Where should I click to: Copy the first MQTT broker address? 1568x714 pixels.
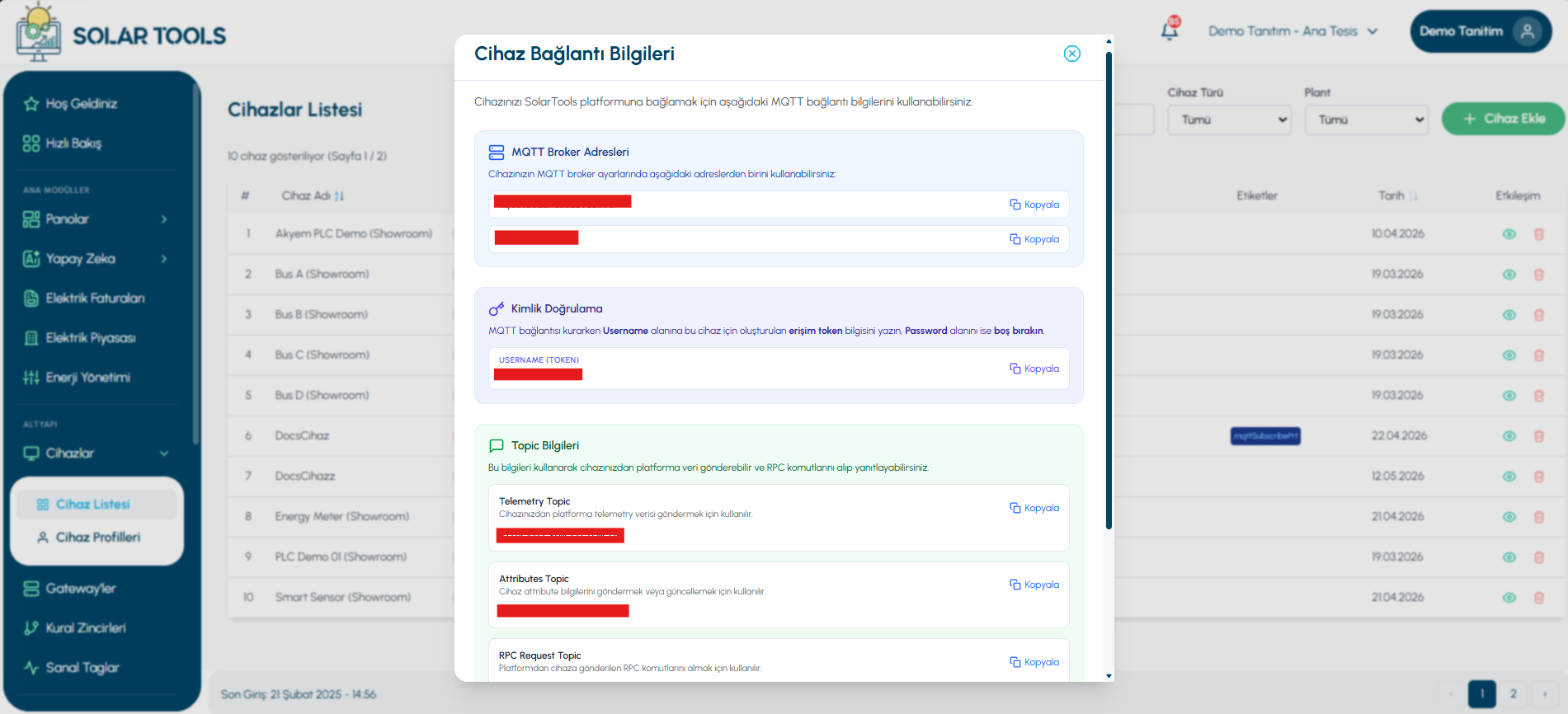1034,204
